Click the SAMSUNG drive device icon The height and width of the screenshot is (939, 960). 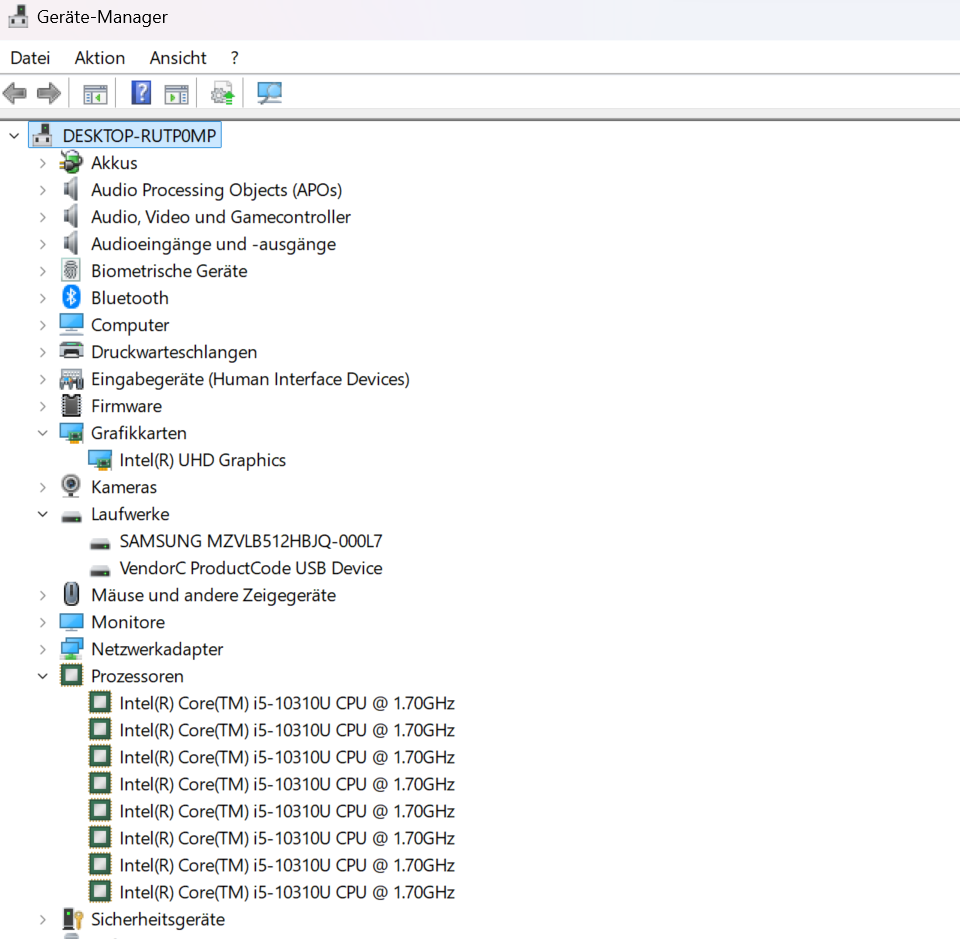pyautogui.click(x=100, y=544)
